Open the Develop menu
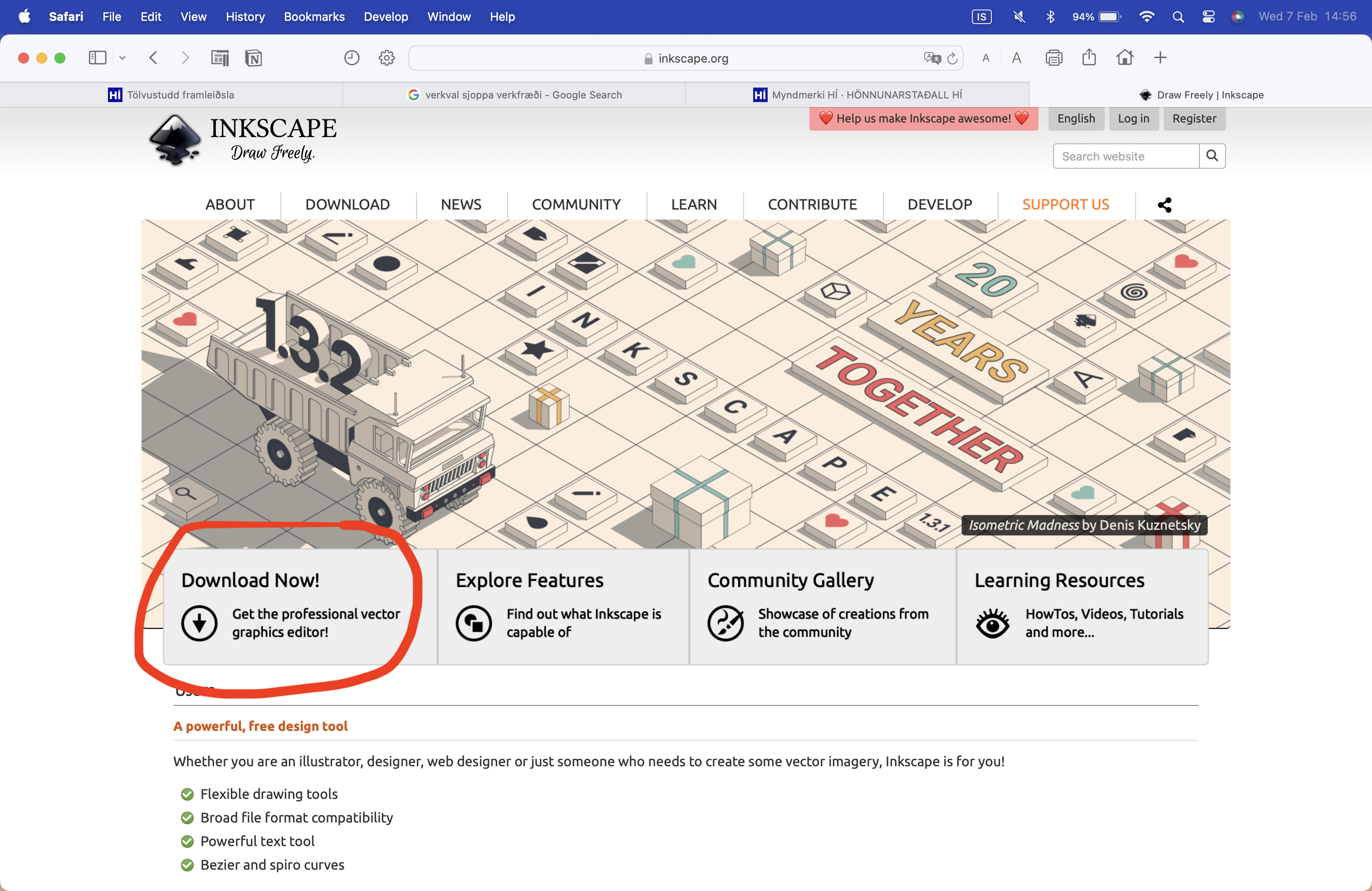 [x=386, y=17]
